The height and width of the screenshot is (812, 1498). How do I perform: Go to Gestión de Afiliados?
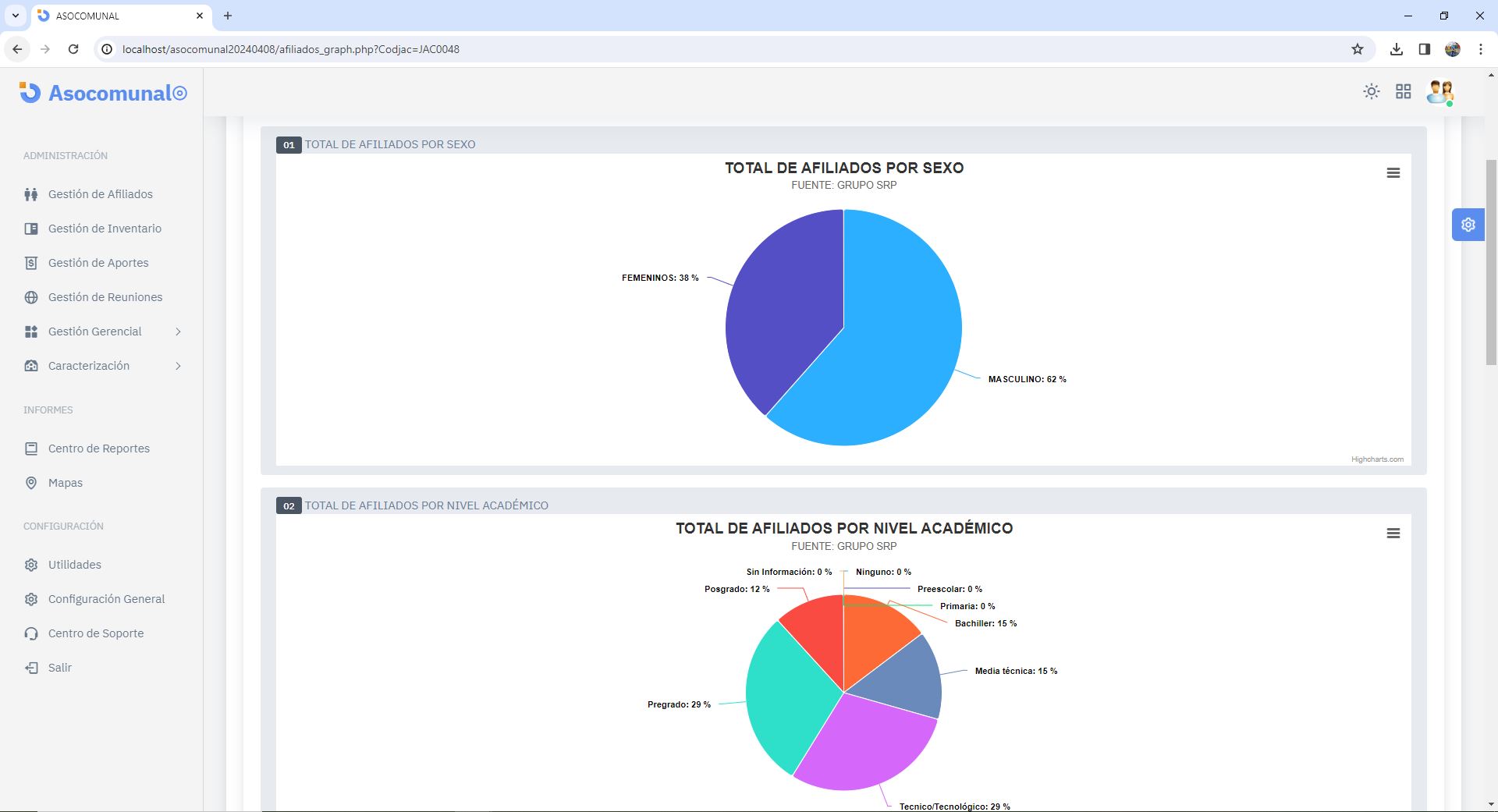100,194
